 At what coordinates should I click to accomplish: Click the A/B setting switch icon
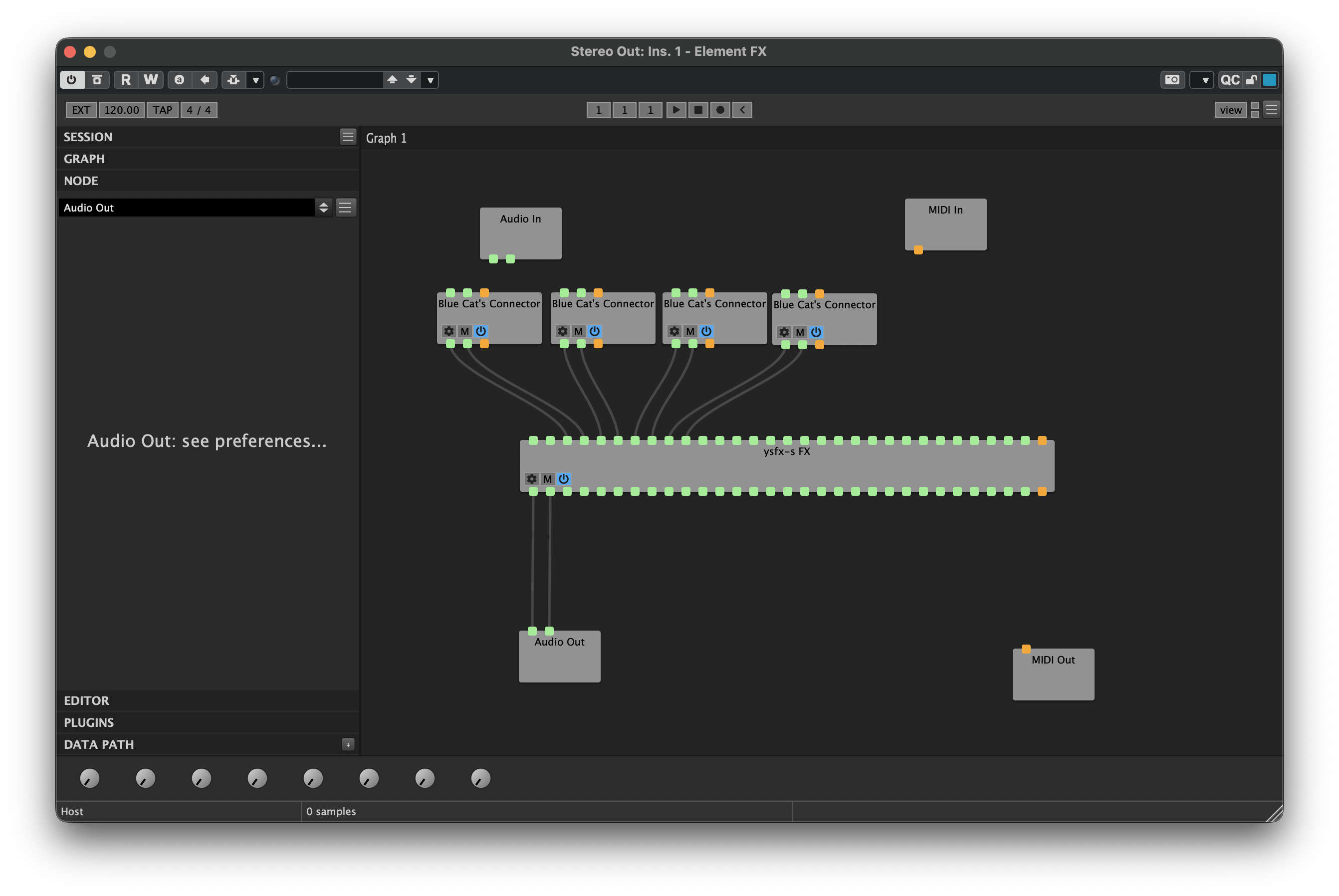click(180, 79)
